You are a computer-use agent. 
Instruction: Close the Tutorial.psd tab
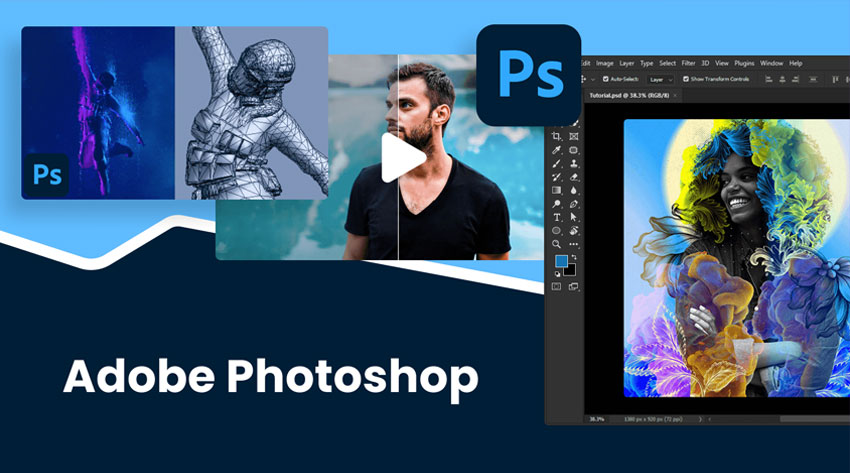coord(675,95)
